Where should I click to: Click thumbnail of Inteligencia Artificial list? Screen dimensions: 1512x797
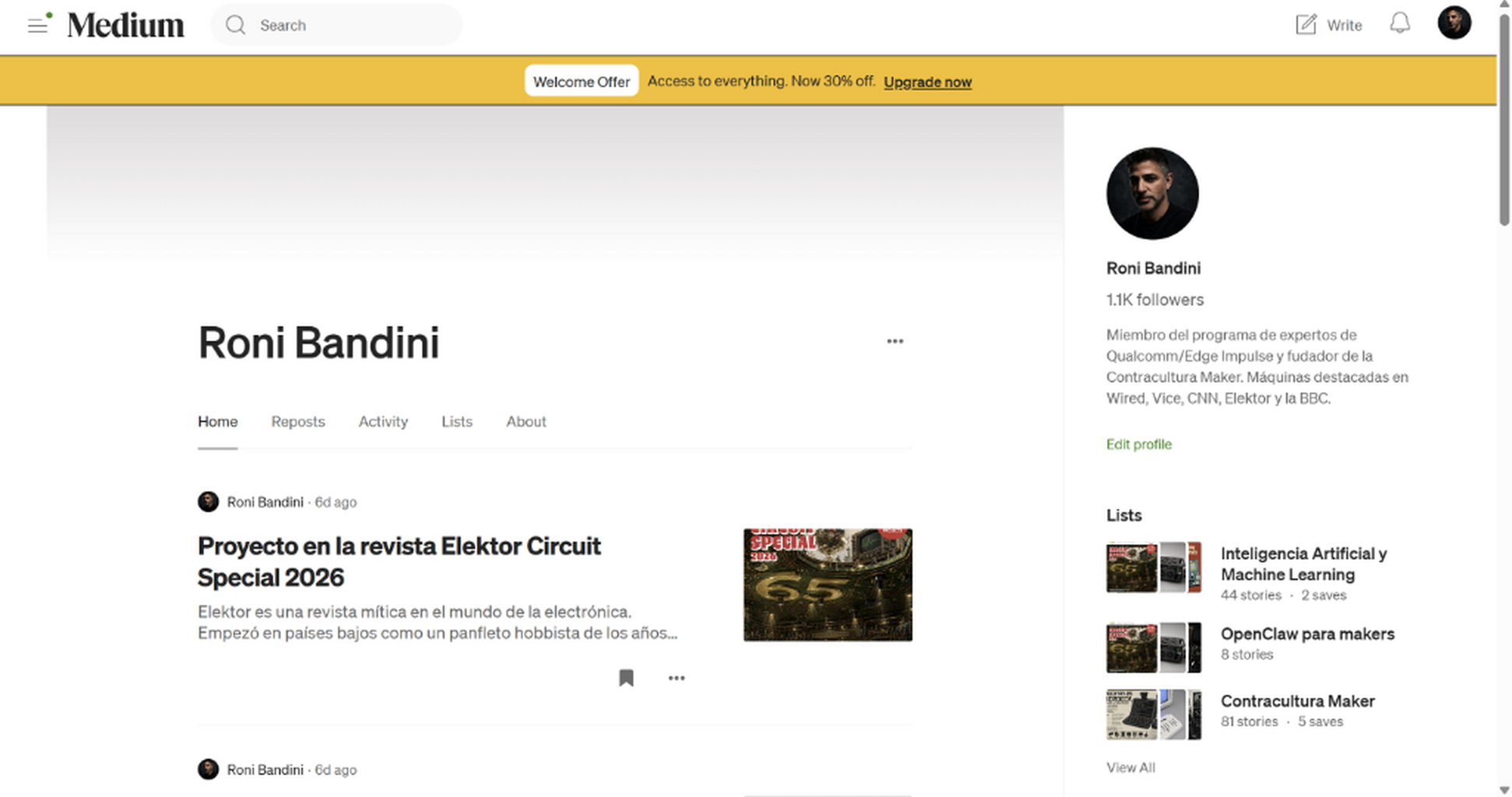pos(1154,568)
